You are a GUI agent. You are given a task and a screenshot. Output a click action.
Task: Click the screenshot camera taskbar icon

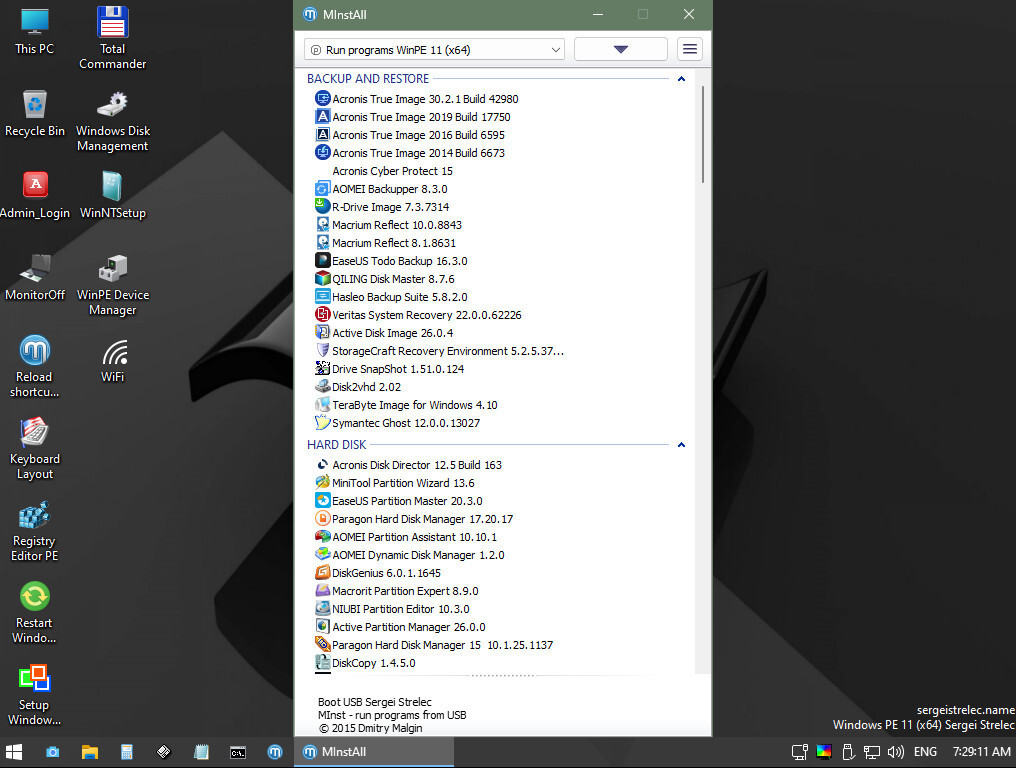point(52,752)
